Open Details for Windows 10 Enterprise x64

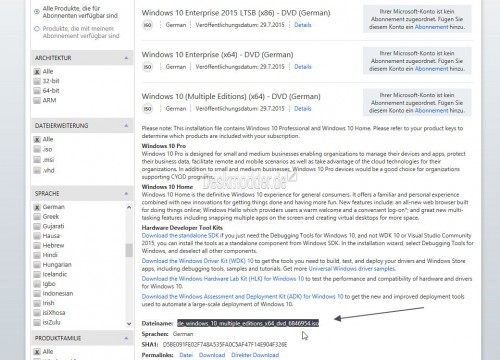[x=303, y=67]
